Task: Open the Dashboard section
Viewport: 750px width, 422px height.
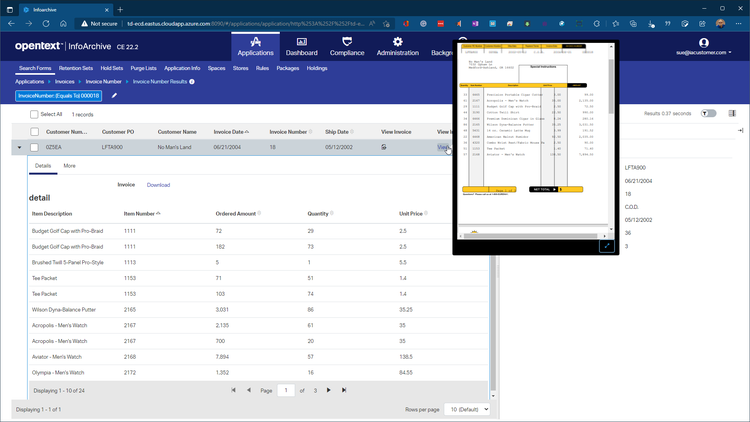Action: point(301,47)
